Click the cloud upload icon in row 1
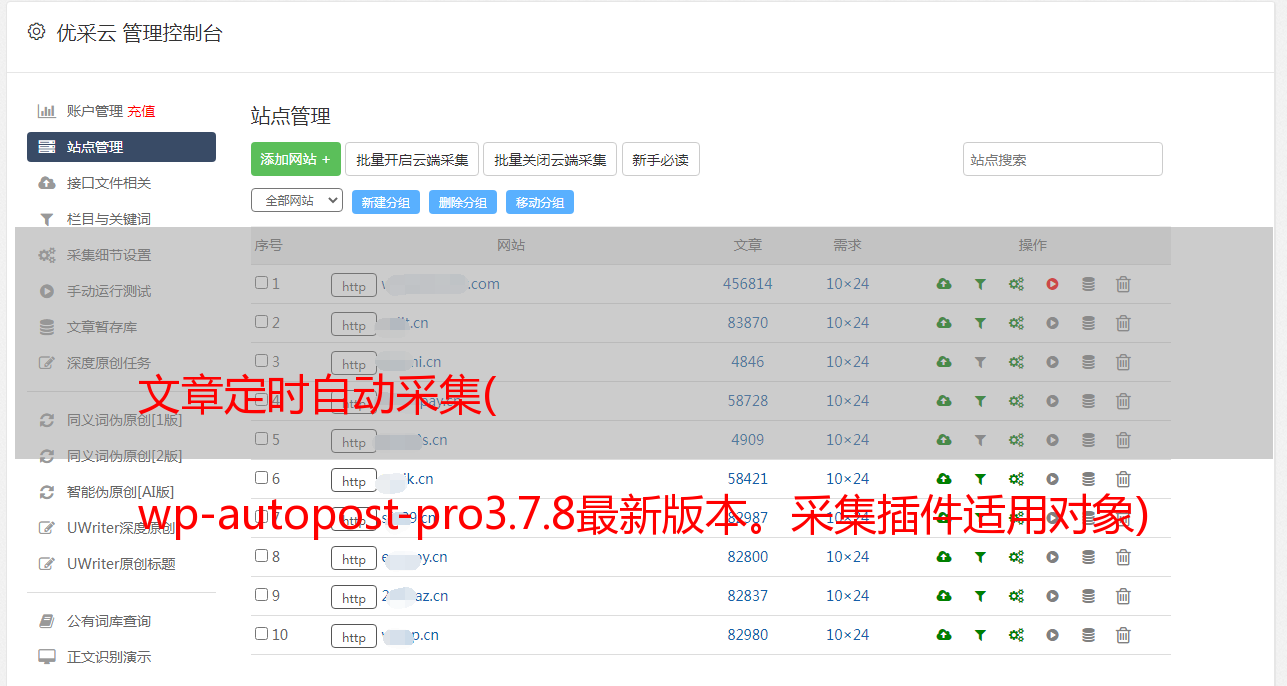Viewport: 1287px width, 686px height. (x=944, y=284)
